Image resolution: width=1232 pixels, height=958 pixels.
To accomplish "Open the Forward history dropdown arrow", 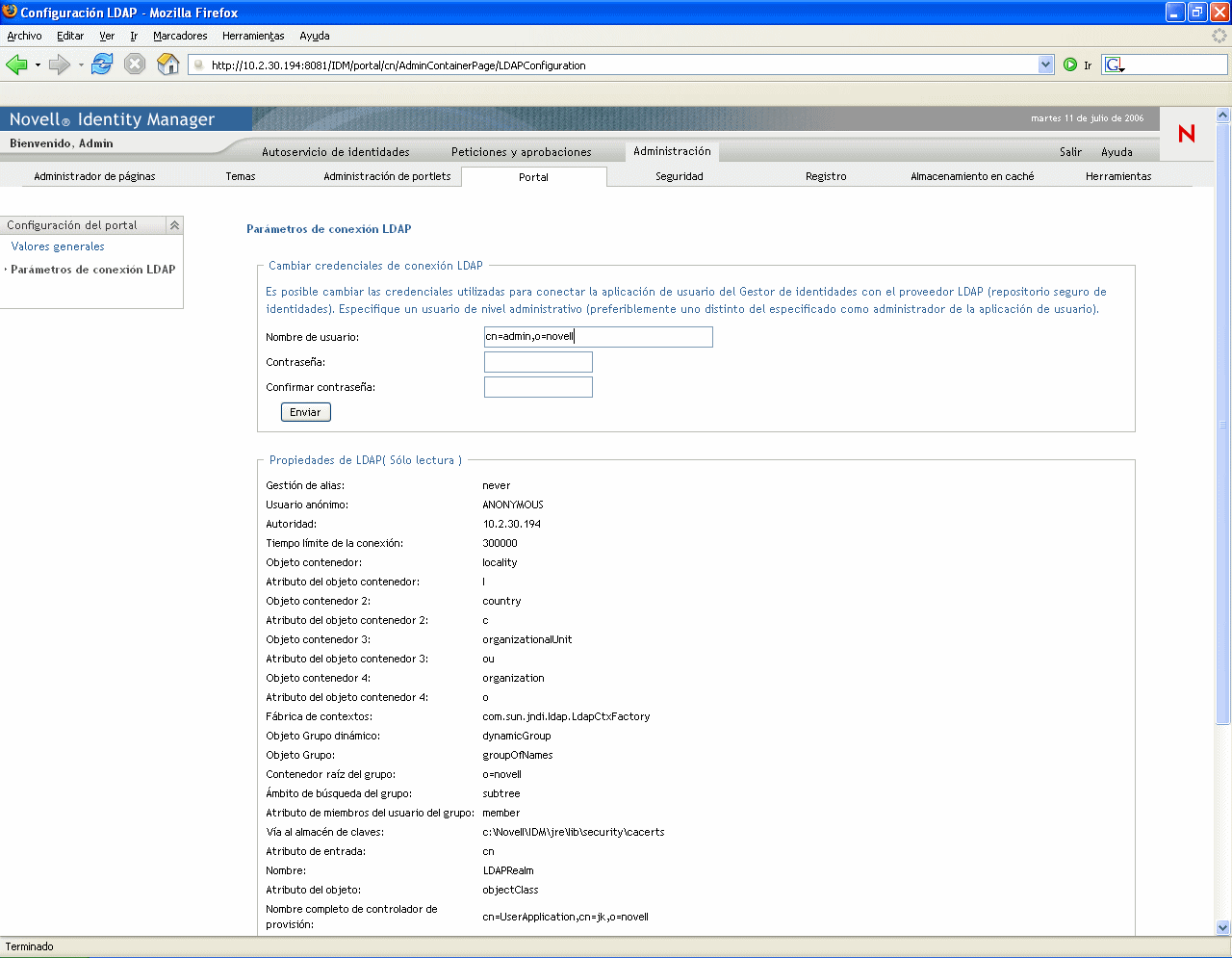I will [x=81, y=65].
